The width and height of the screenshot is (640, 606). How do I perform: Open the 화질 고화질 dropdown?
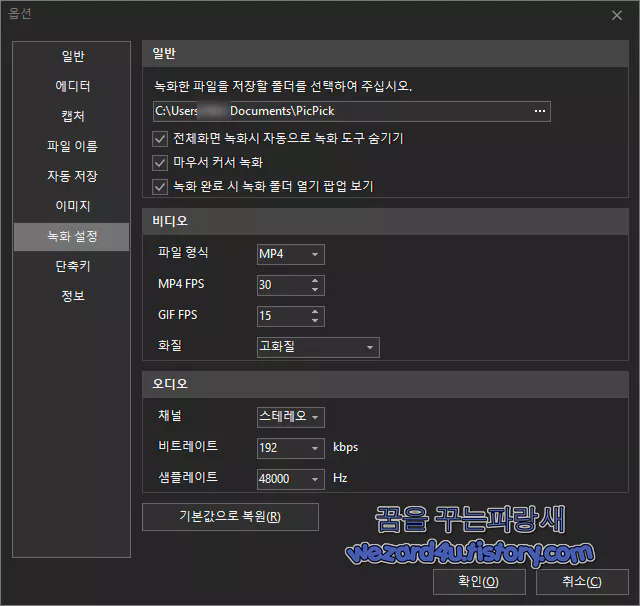(x=318, y=347)
